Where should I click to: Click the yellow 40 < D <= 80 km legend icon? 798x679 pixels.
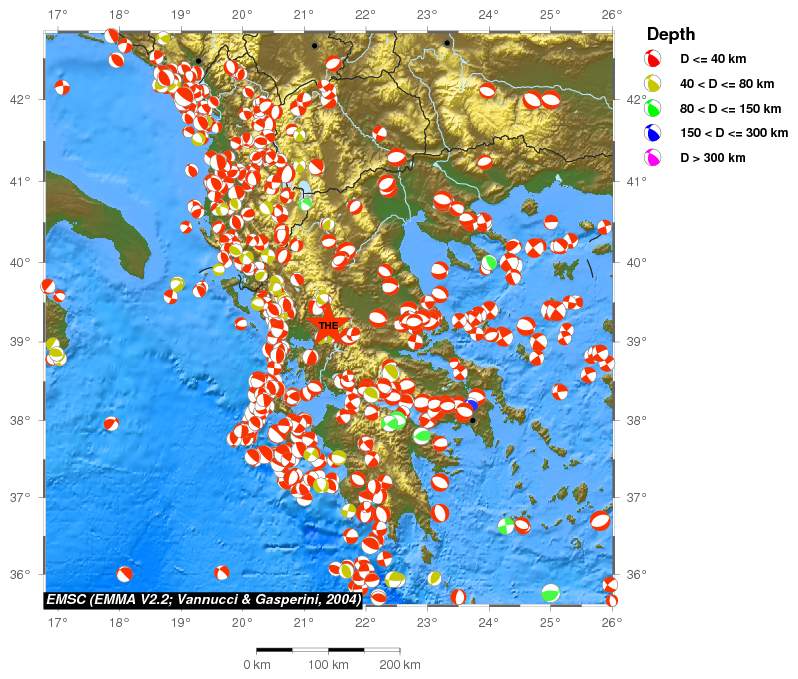coord(653,84)
